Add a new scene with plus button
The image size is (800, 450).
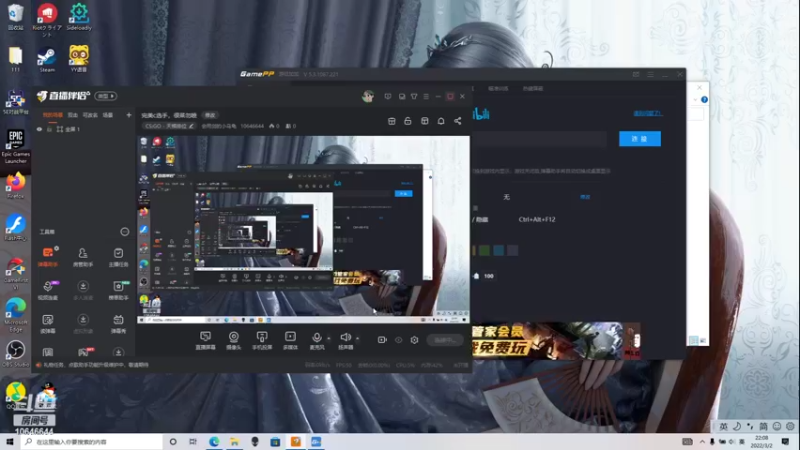coord(129,115)
